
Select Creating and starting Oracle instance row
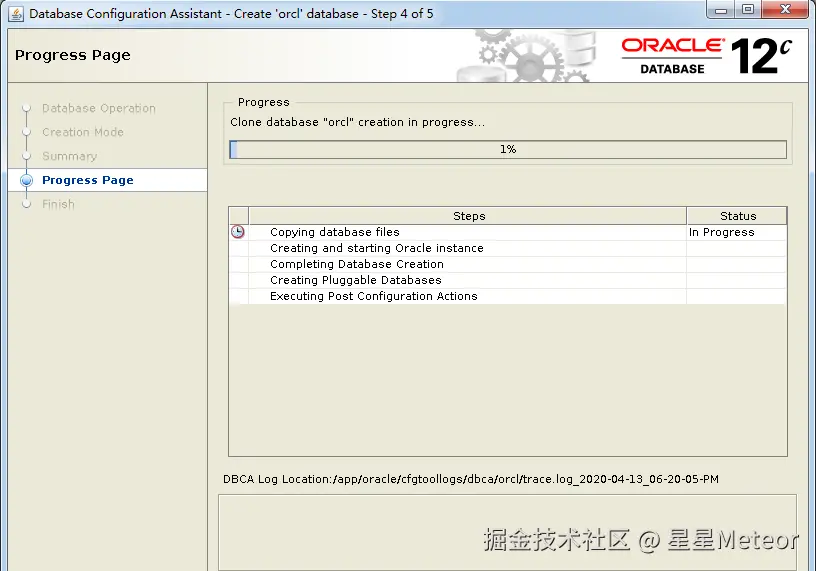click(508, 248)
